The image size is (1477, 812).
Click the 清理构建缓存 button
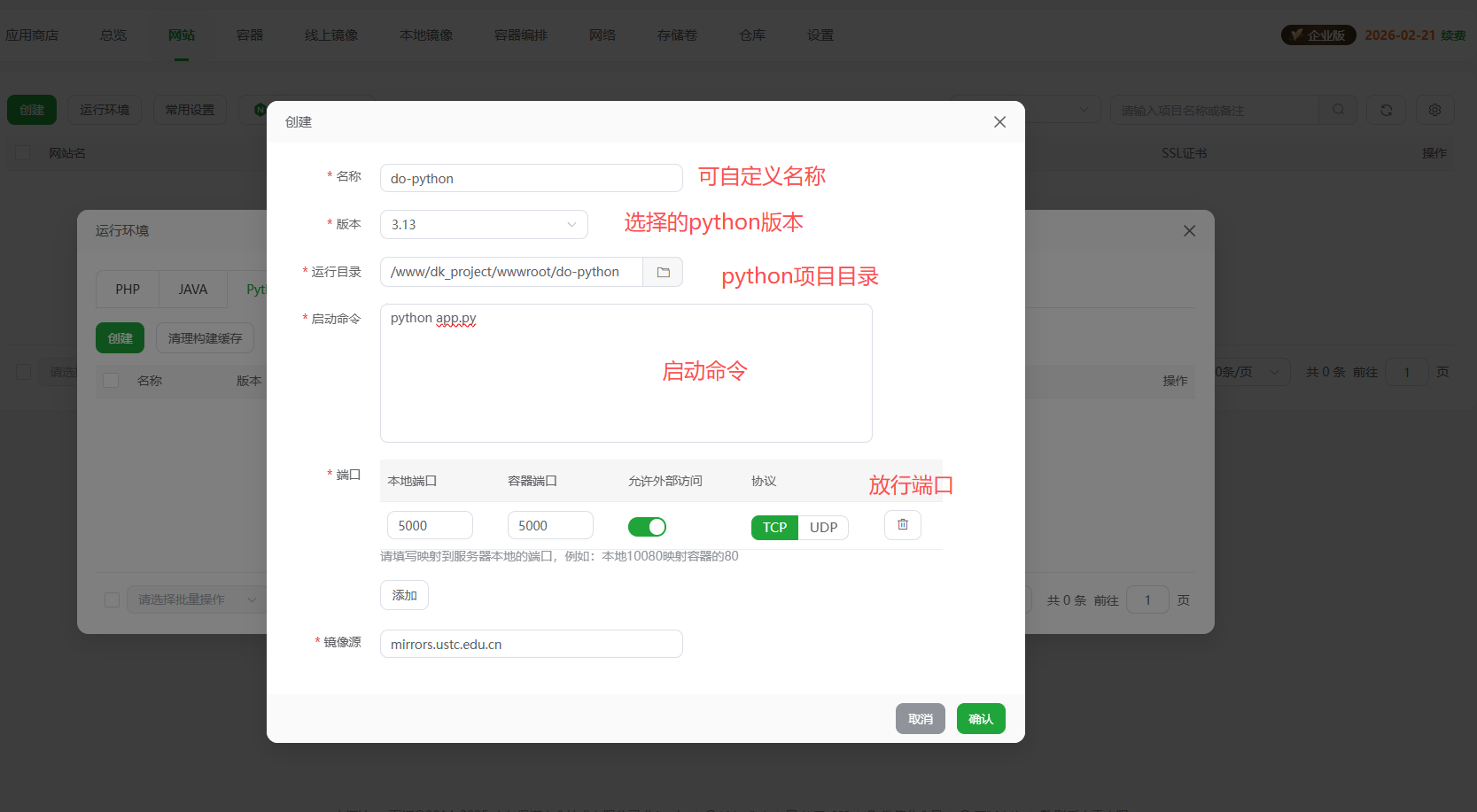tap(205, 337)
